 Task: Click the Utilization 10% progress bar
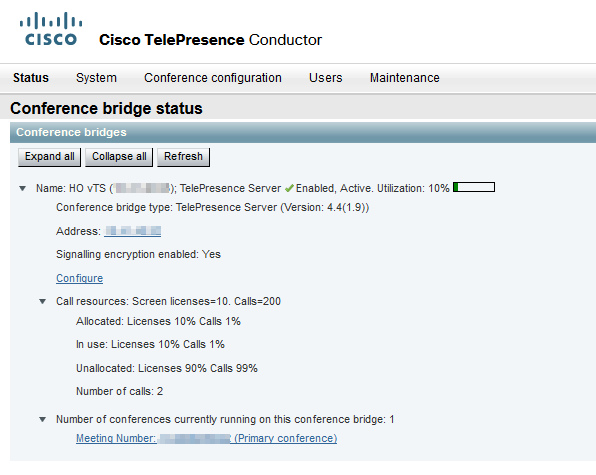474,187
